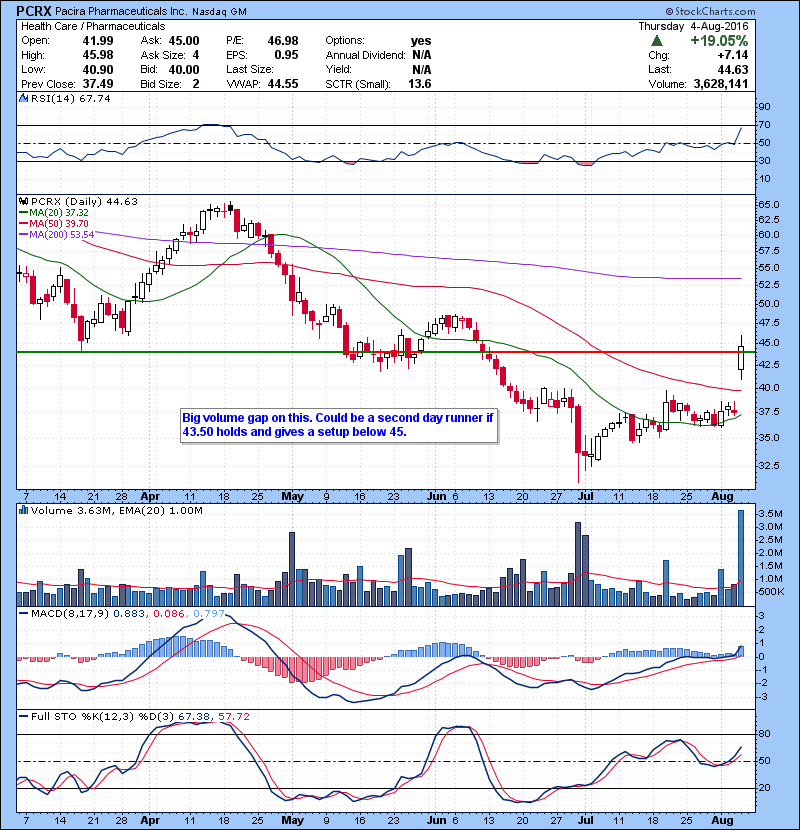Click the Last price 44.63
Viewport: 800px width, 830px height.
[x=733, y=69]
